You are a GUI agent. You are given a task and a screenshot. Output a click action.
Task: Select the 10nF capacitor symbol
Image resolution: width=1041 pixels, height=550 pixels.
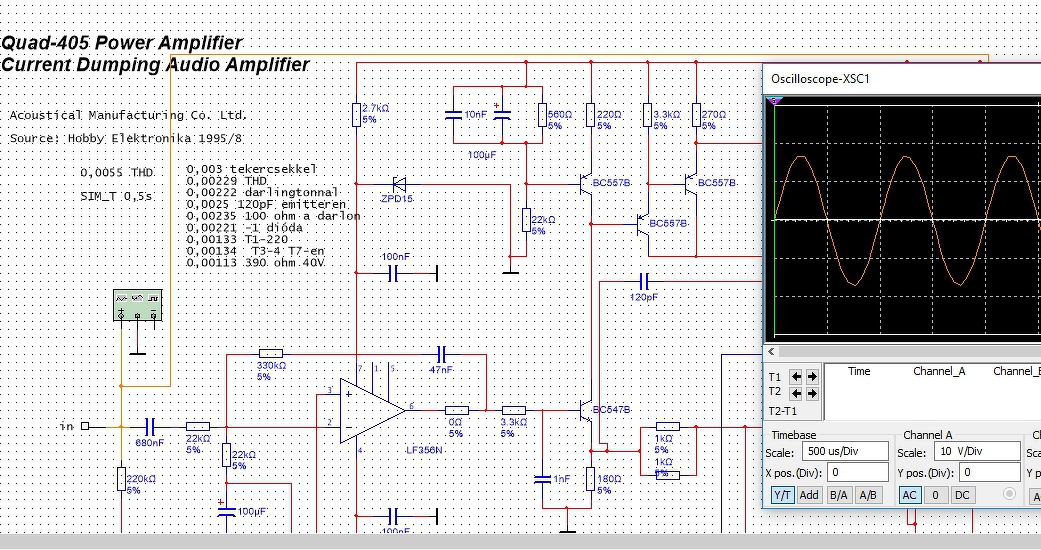coord(453,115)
